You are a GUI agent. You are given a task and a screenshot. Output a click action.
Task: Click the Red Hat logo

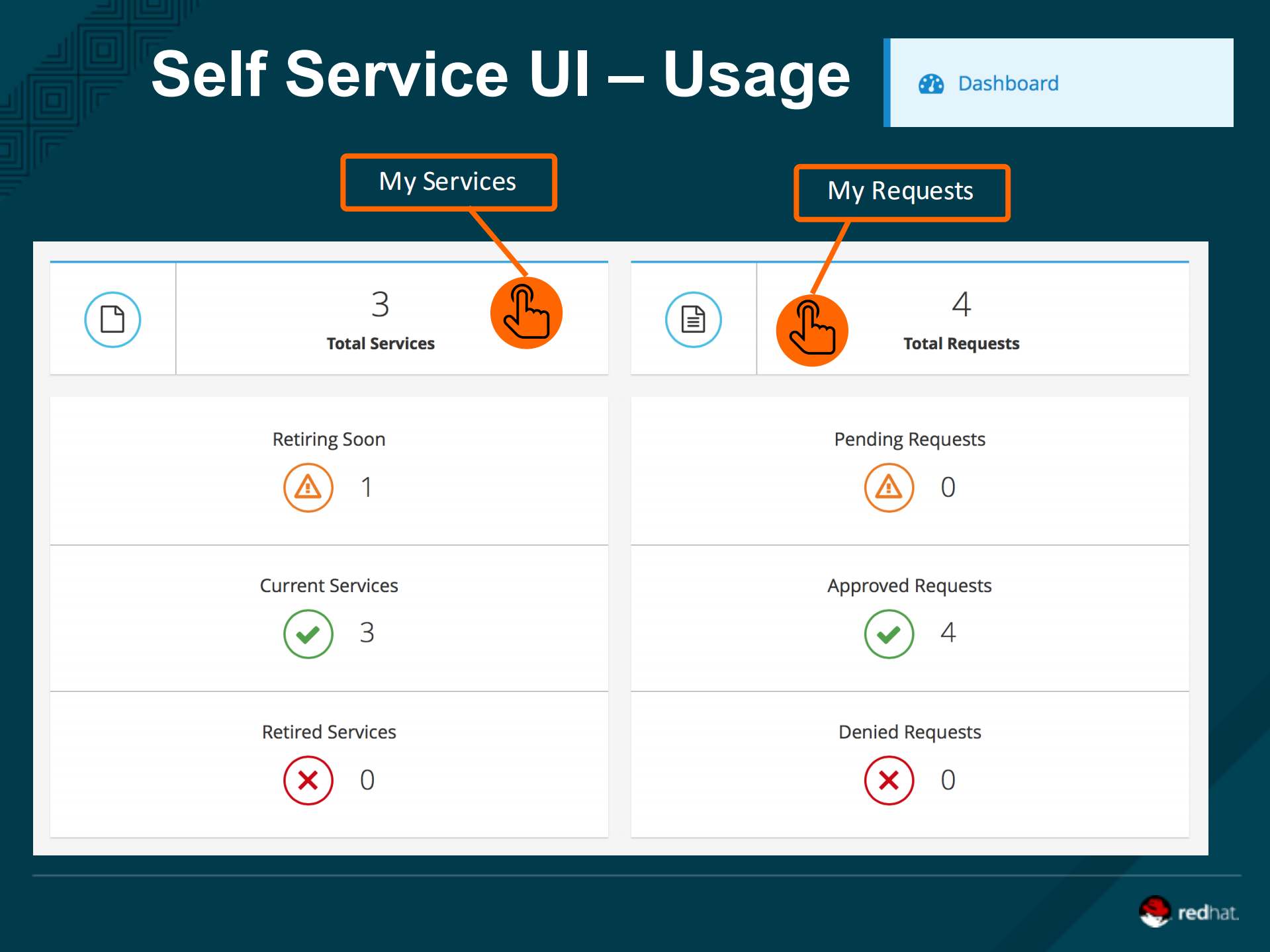(1188, 912)
